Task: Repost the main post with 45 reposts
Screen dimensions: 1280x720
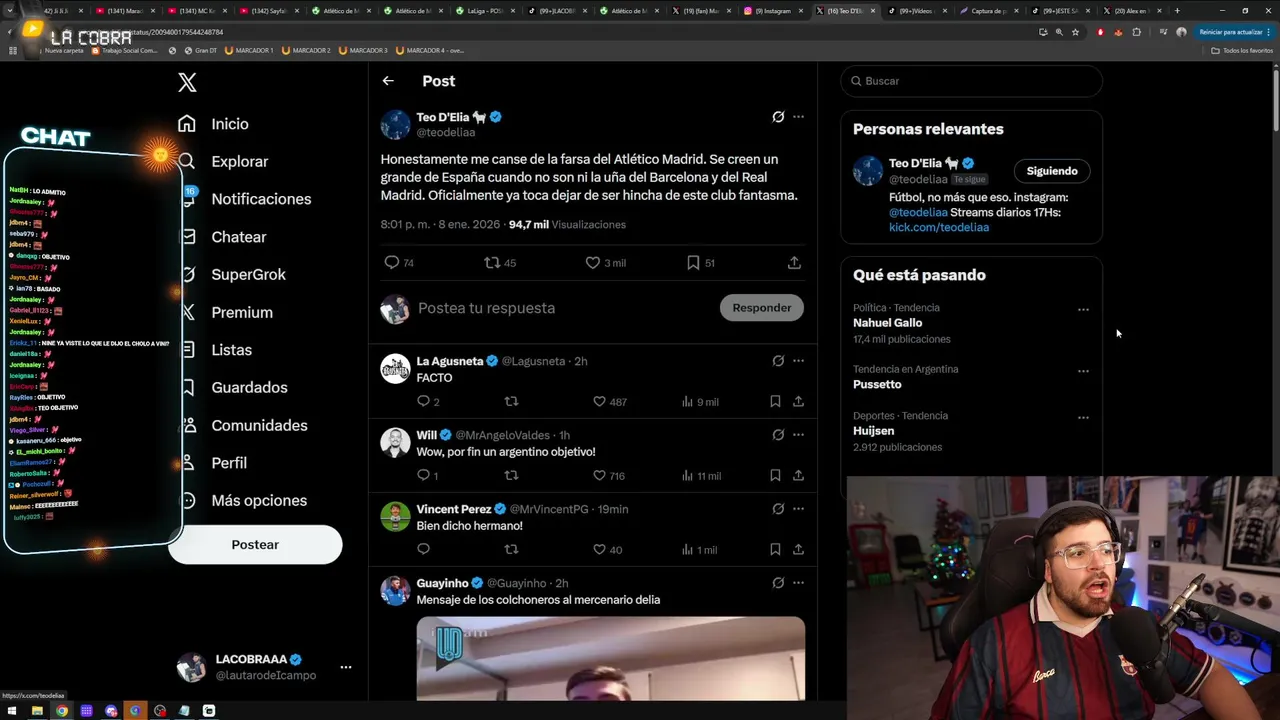Action: pos(500,263)
